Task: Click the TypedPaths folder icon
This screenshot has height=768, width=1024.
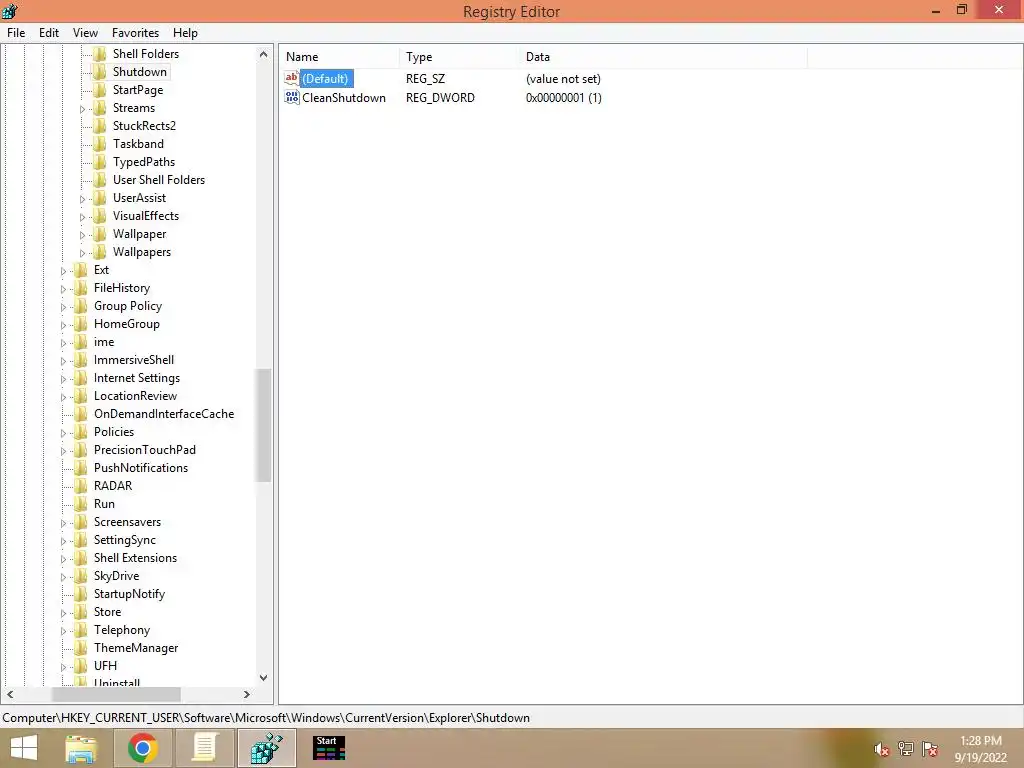Action: (99, 161)
